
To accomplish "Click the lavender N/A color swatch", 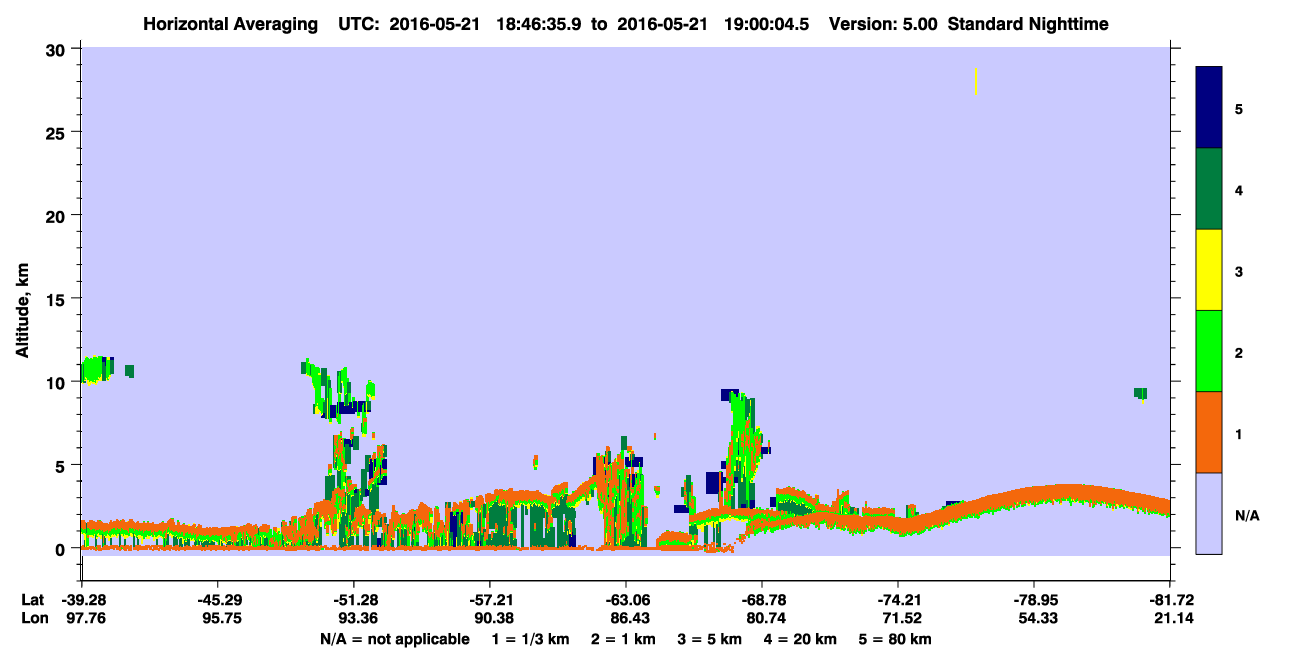I will 1209,513.
